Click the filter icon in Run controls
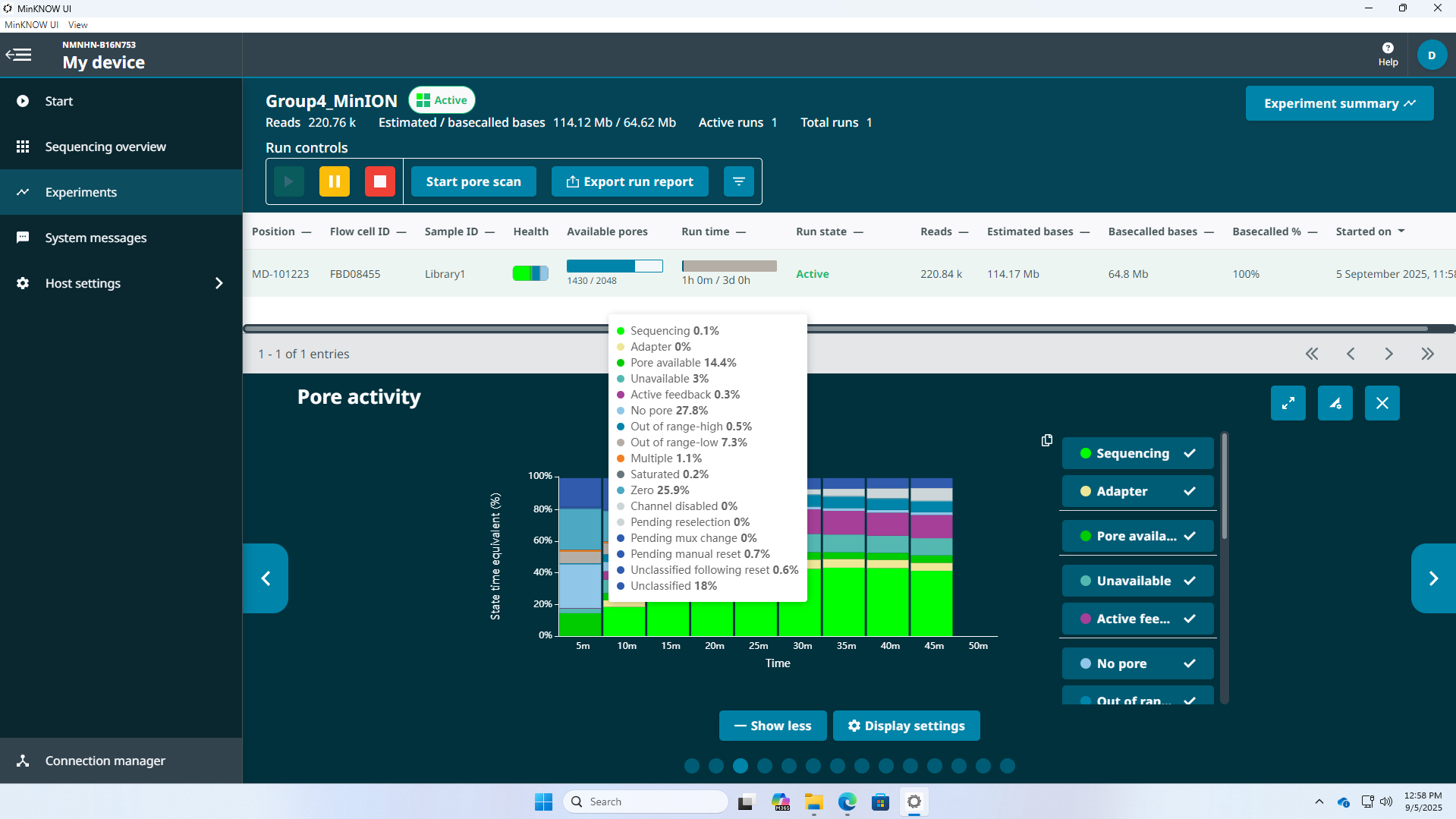1456x819 pixels. click(738, 181)
